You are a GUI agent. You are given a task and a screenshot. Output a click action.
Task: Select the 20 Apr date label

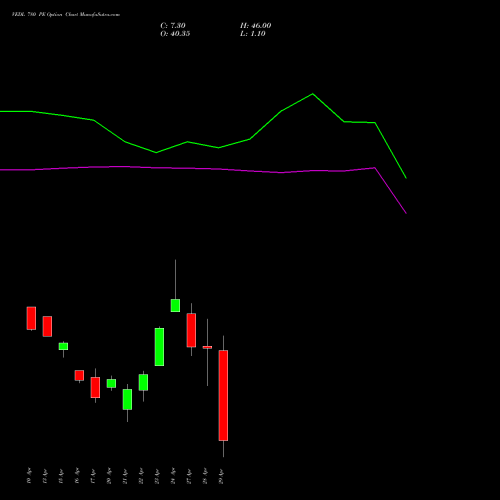[x=109, y=476]
